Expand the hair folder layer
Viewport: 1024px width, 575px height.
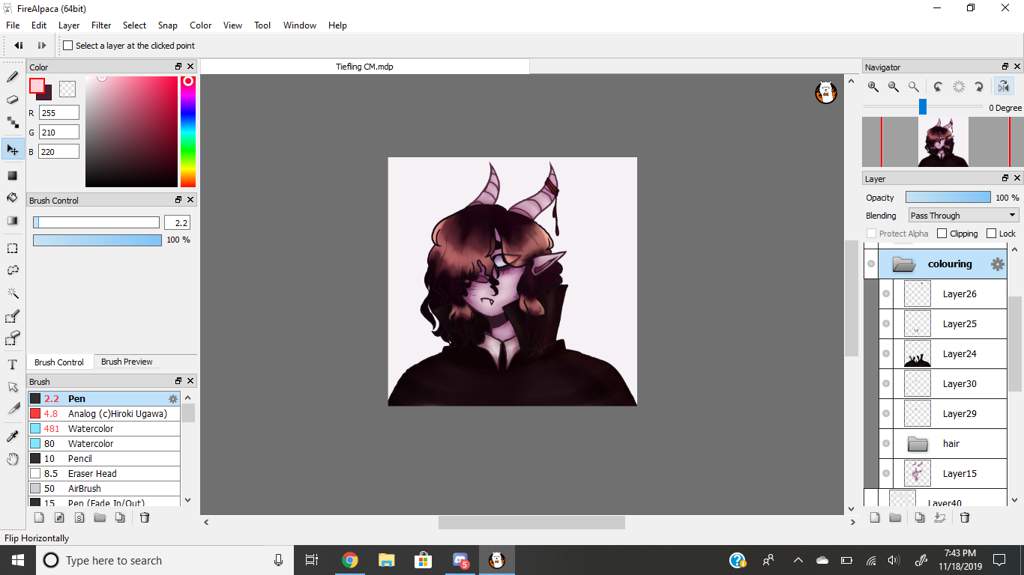coord(918,444)
